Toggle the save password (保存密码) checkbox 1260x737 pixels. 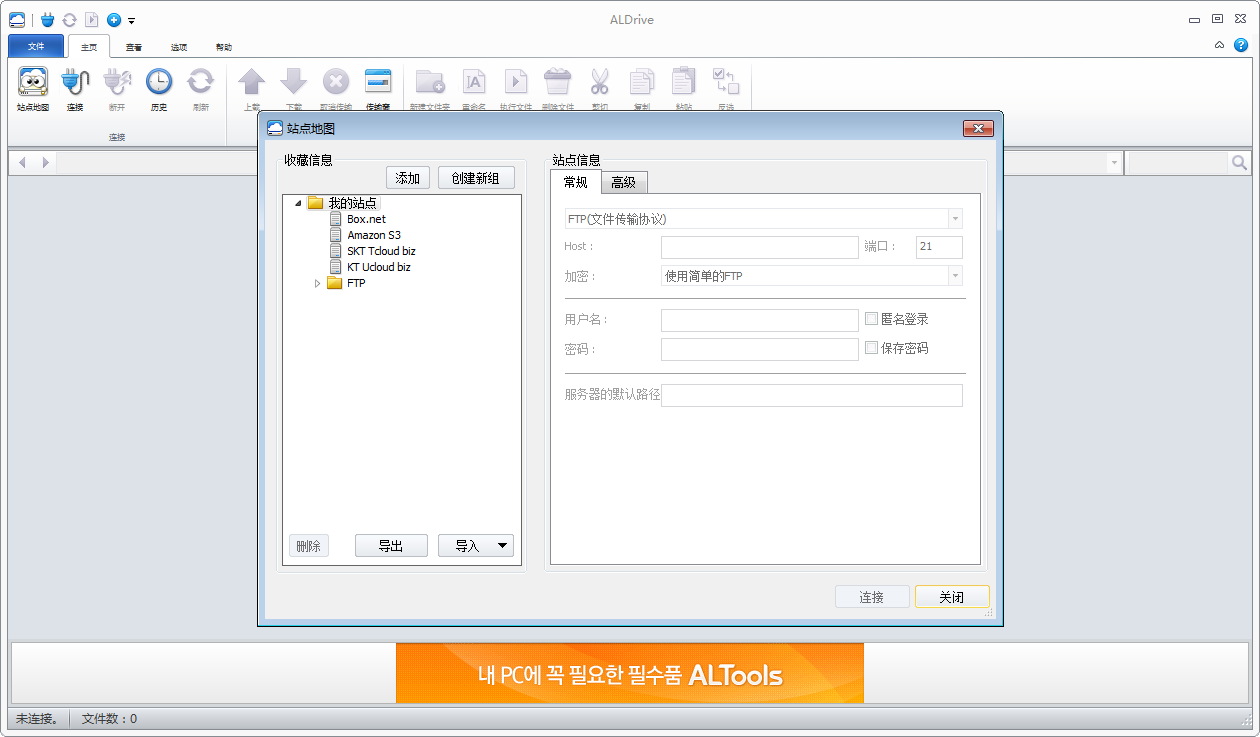[872, 348]
